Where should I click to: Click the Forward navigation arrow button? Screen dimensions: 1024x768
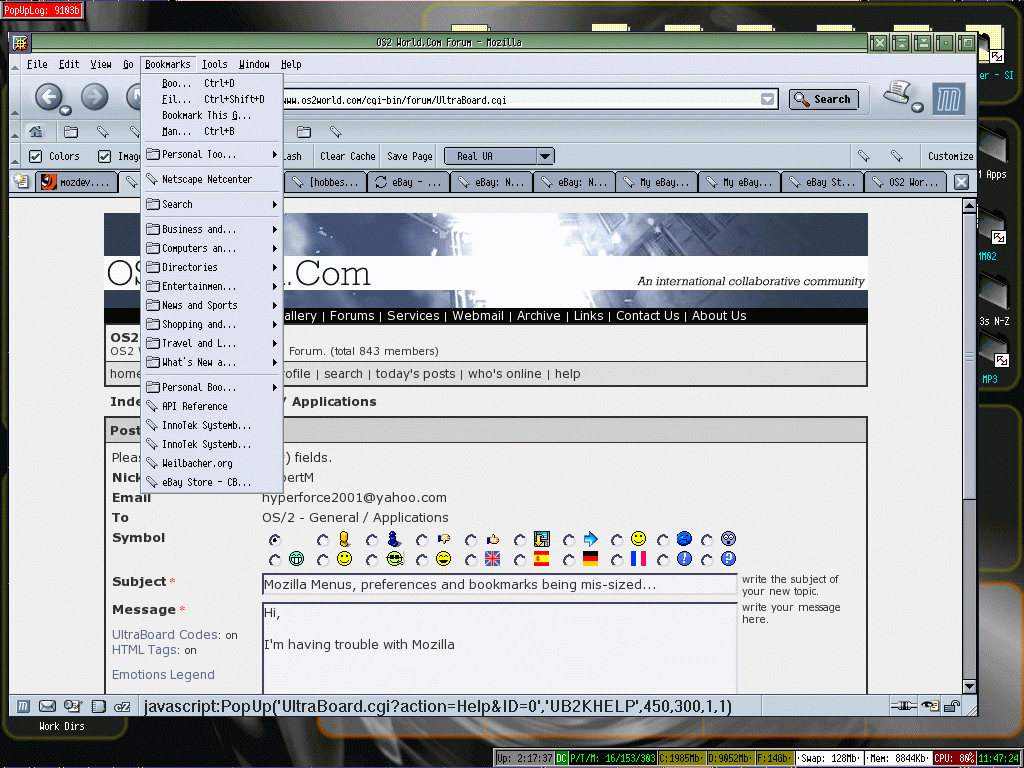pos(94,97)
